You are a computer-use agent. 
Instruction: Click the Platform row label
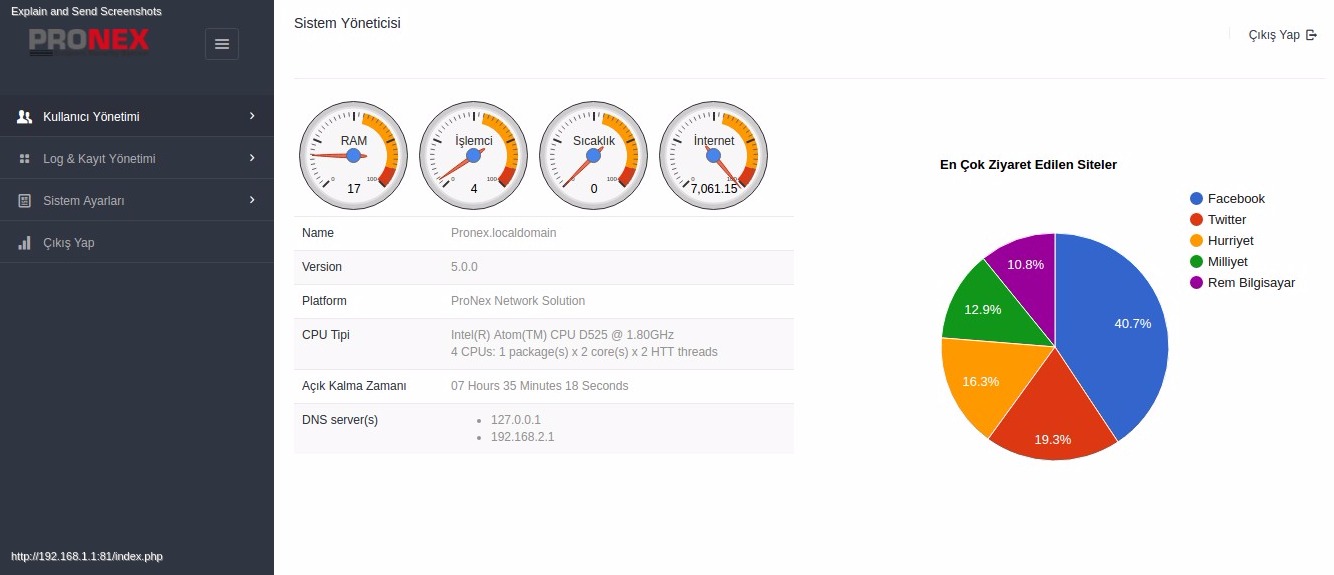(324, 301)
